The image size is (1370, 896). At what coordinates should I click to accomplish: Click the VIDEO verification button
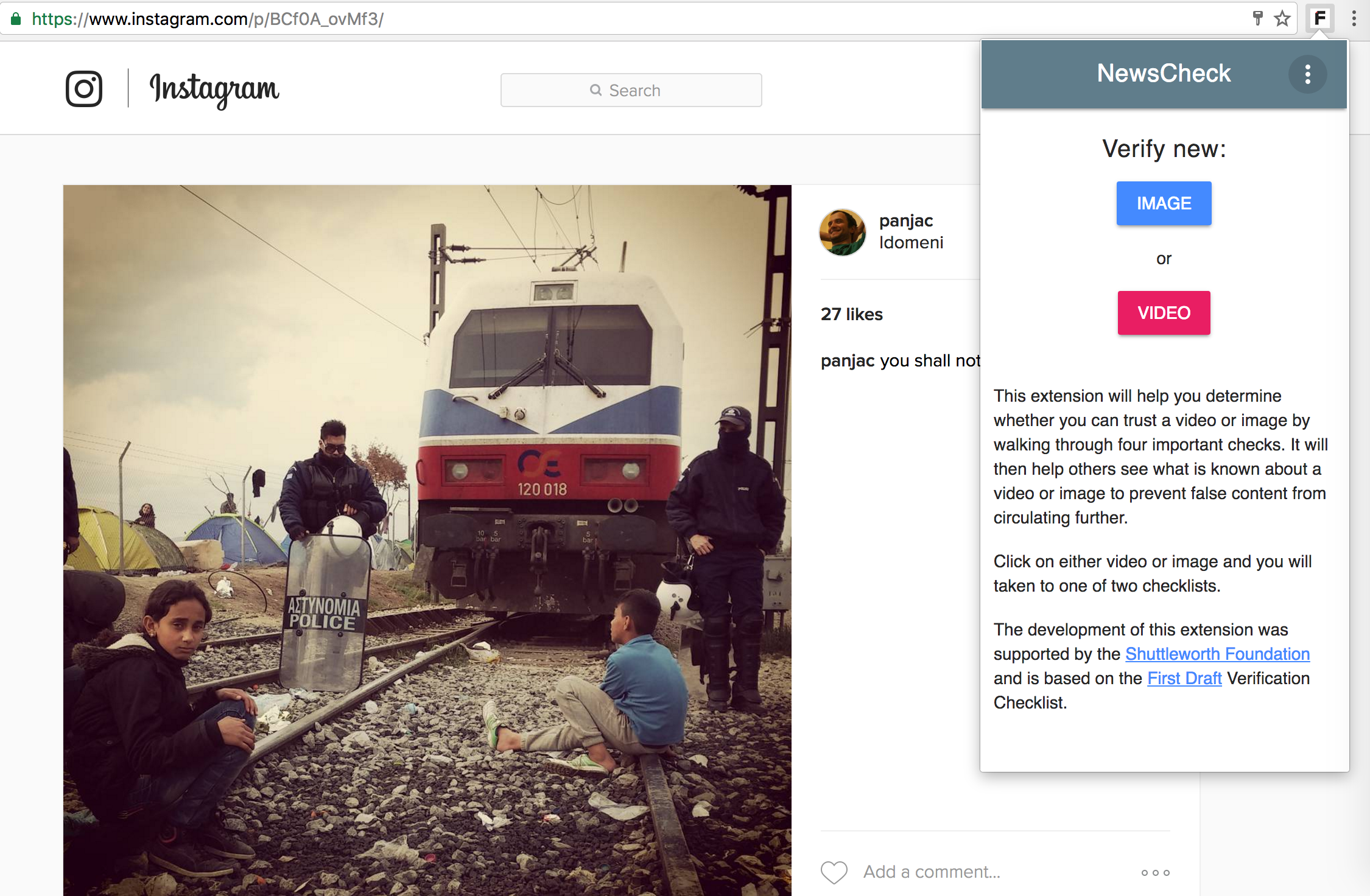[1164, 313]
